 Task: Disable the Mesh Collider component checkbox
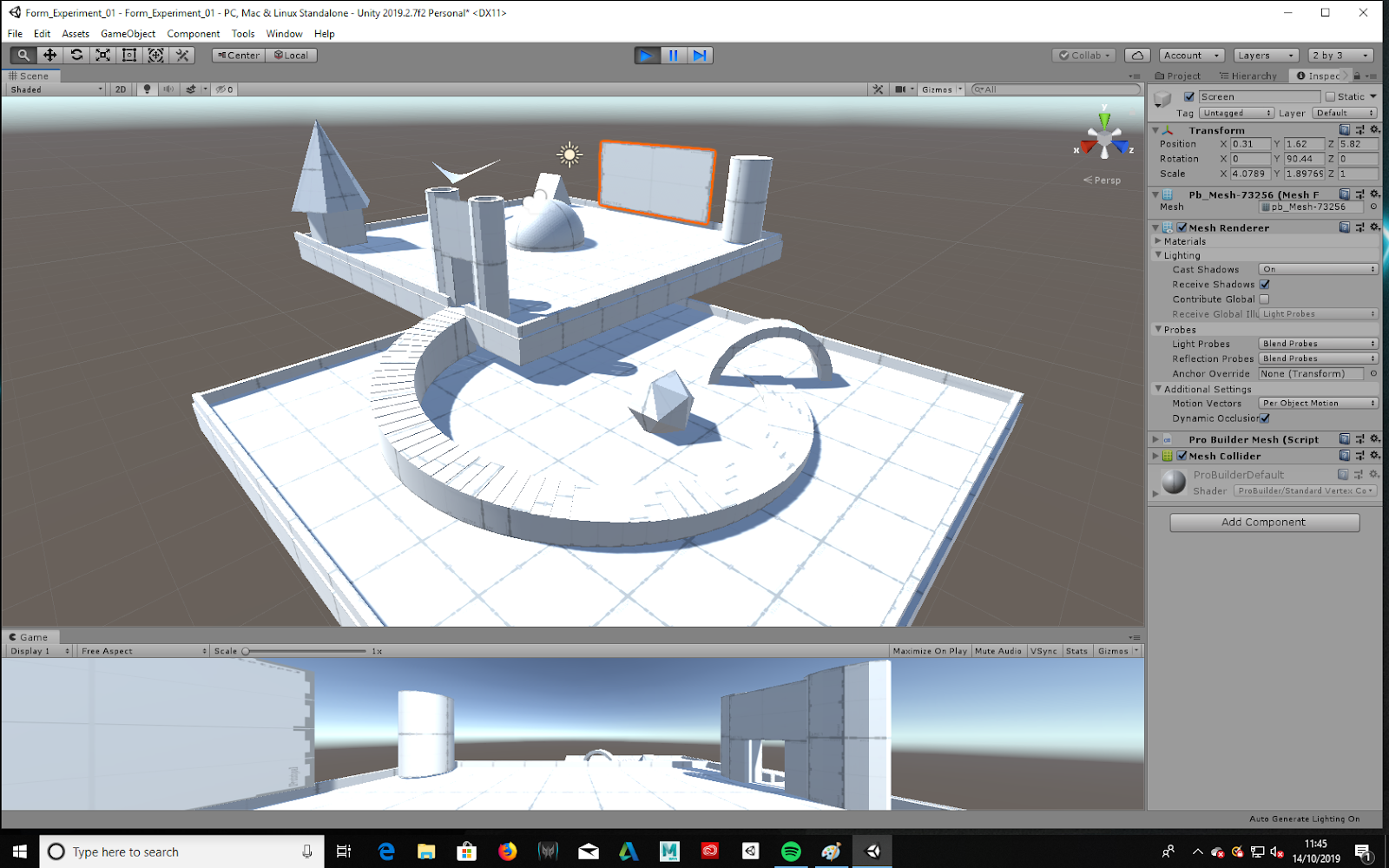[1182, 456]
